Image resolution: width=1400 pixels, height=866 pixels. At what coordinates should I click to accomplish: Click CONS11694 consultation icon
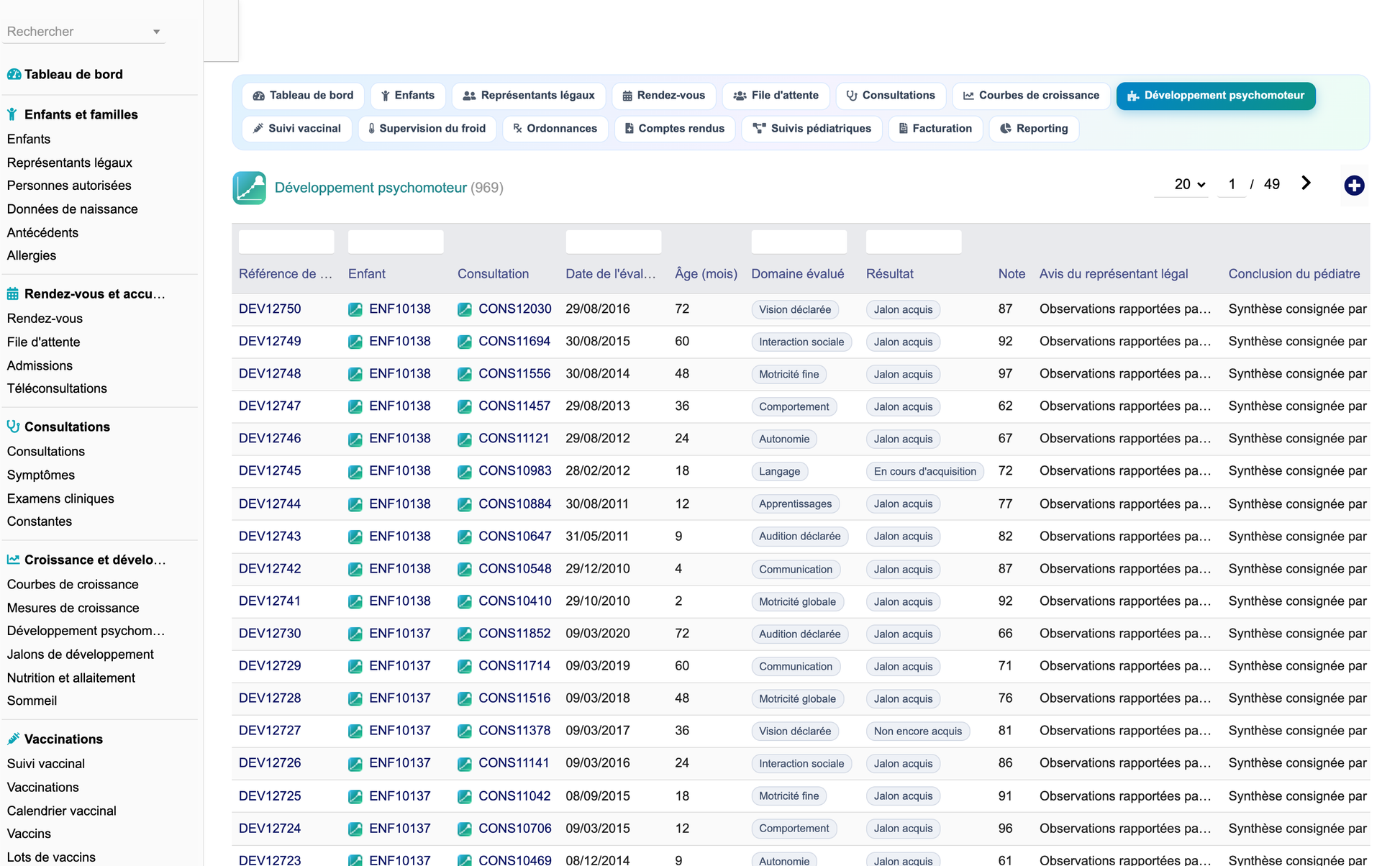tap(465, 342)
